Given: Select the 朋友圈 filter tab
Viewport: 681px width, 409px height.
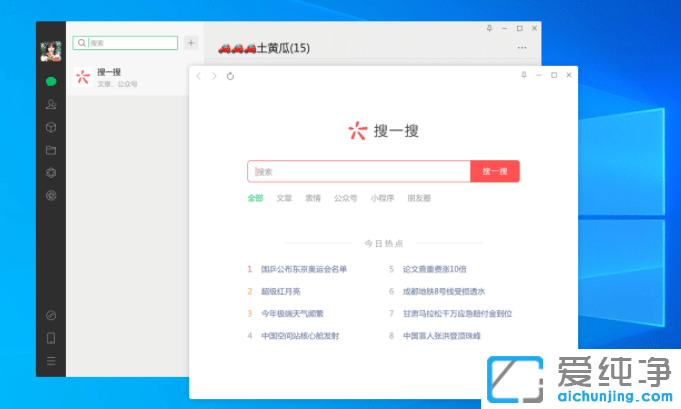Looking at the screenshot, I should [419, 198].
